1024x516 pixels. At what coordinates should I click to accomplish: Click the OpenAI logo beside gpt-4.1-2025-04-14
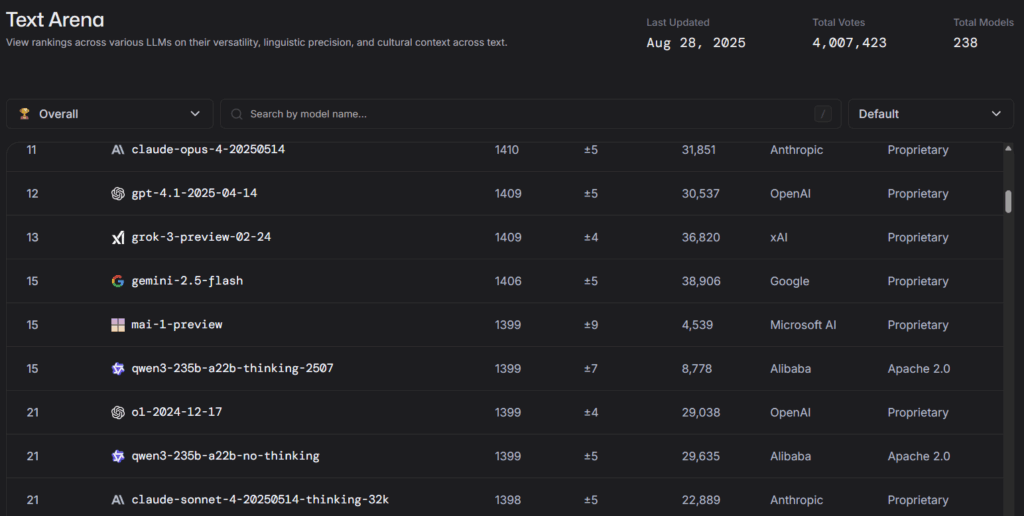pos(118,193)
